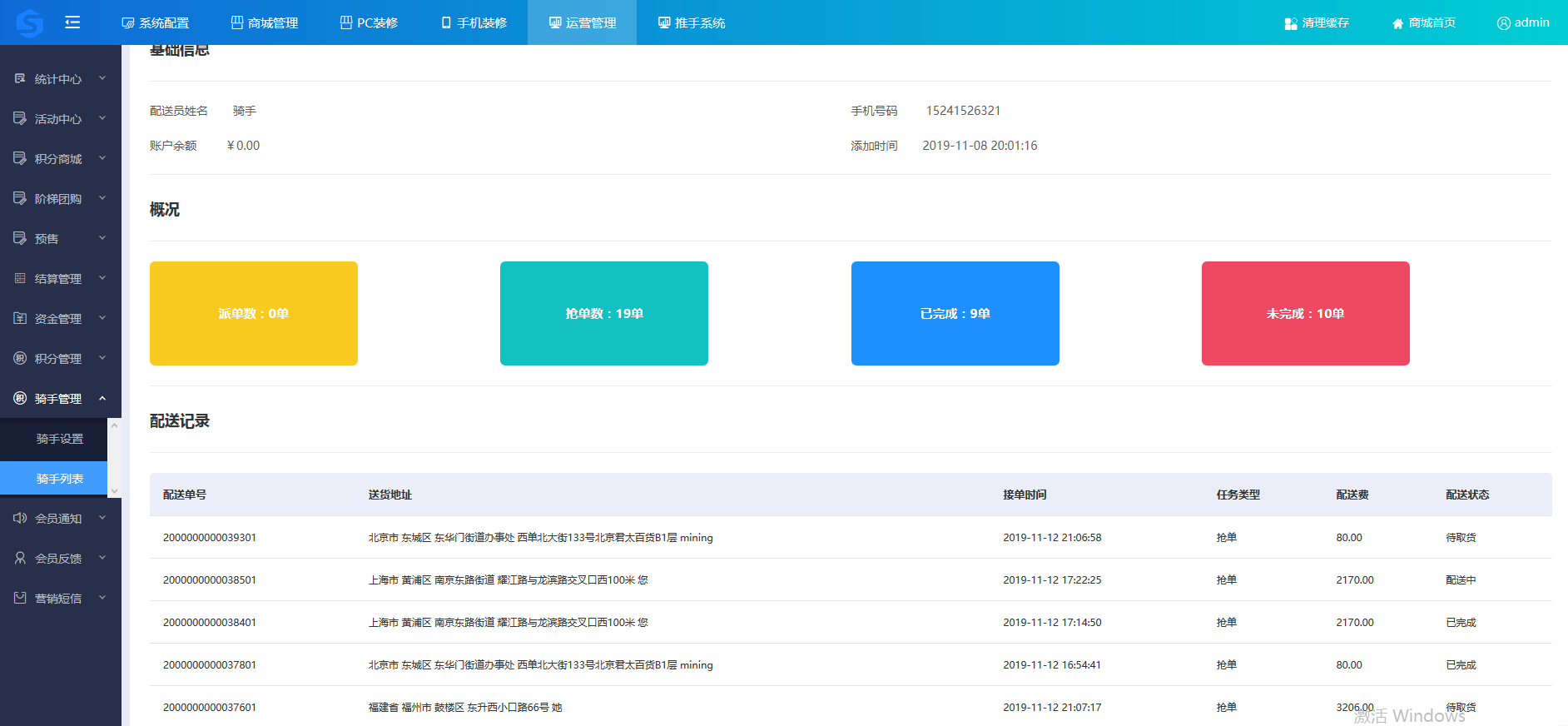The height and width of the screenshot is (726, 1568).
Task: Click the 营销短信 envelope icon
Action: click(20, 598)
